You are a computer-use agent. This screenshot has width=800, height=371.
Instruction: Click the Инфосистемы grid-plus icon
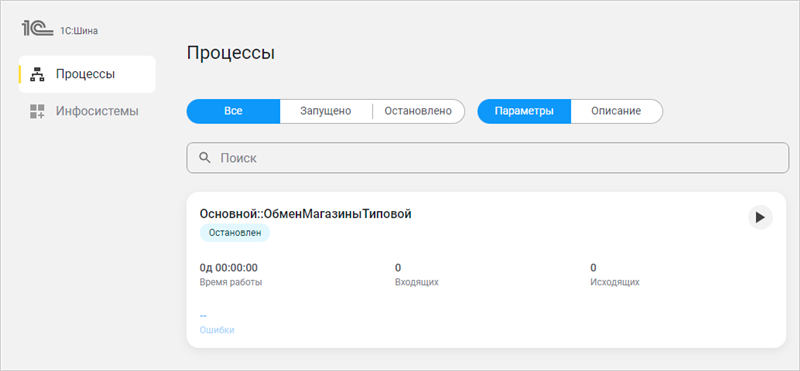[38, 111]
